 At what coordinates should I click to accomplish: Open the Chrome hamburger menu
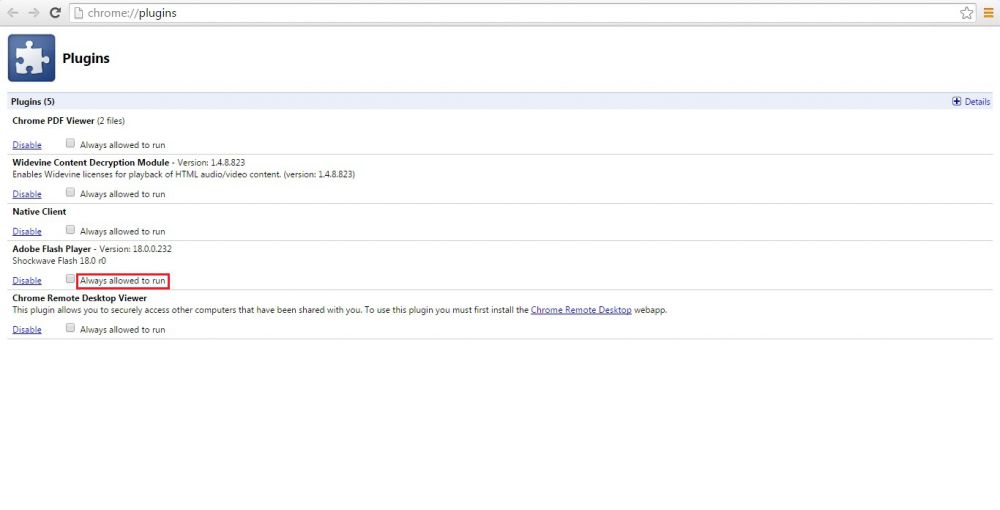(989, 13)
